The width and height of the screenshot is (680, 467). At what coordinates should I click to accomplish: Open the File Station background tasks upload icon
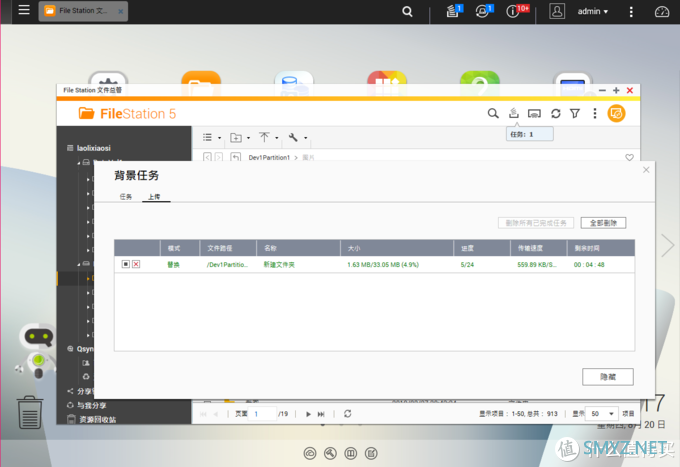pyautogui.click(x=513, y=114)
